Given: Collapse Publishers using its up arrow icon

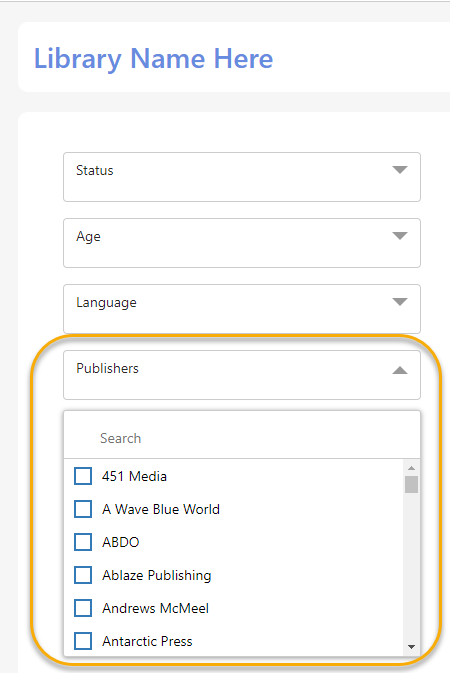Looking at the screenshot, I should pos(400,370).
